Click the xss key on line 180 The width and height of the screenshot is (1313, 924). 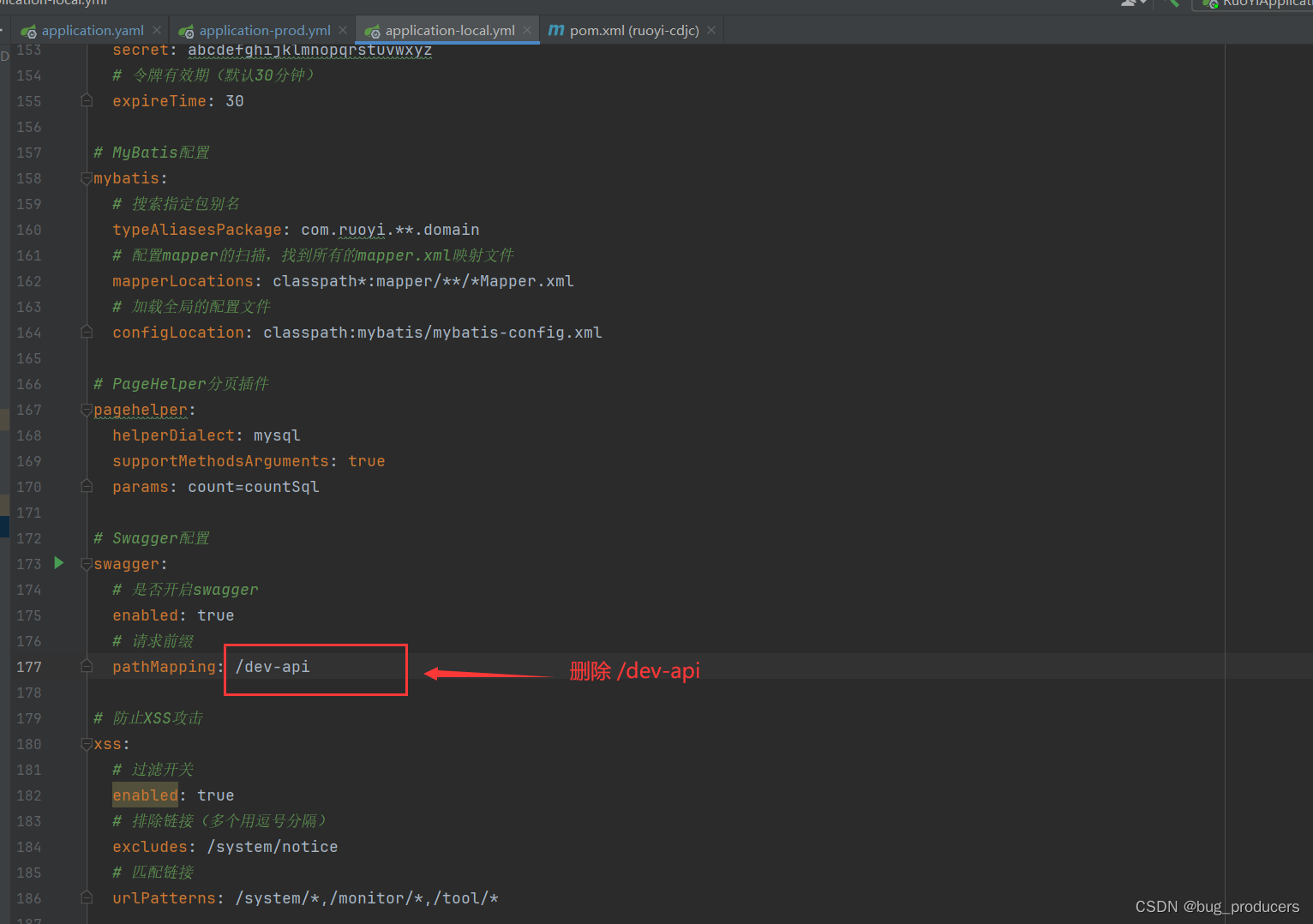107,744
